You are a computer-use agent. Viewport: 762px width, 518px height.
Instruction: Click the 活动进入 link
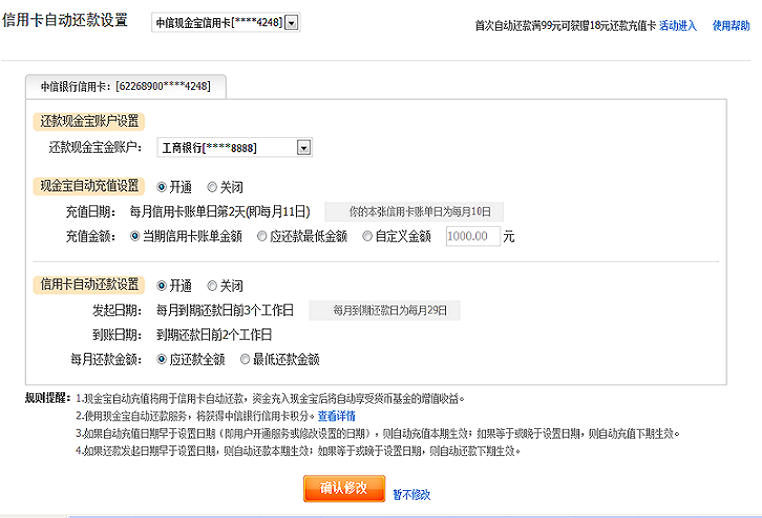click(x=678, y=25)
